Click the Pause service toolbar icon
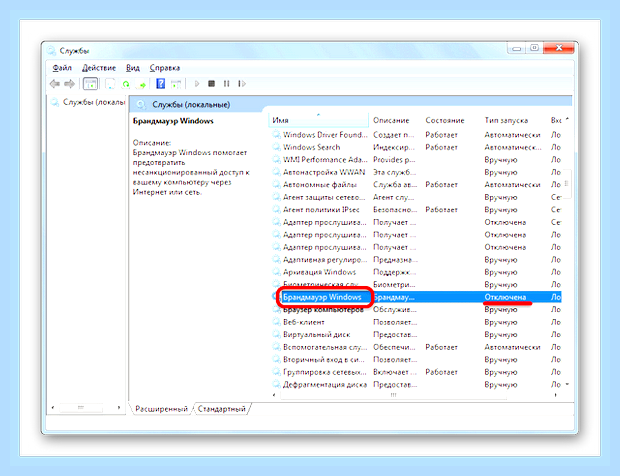Image resolution: width=620 pixels, height=476 pixels. [x=227, y=84]
